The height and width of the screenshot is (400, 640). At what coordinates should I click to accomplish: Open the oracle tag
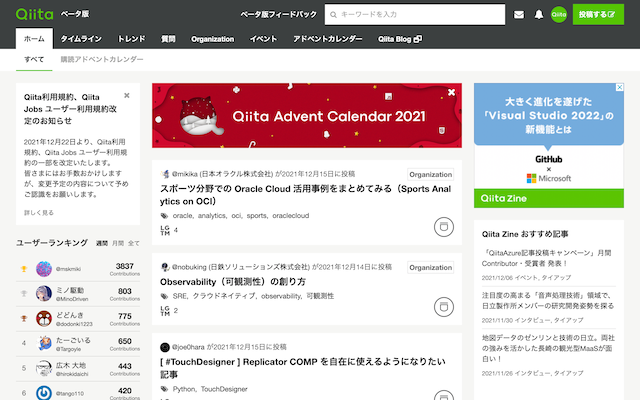pyautogui.click(x=183, y=216)
